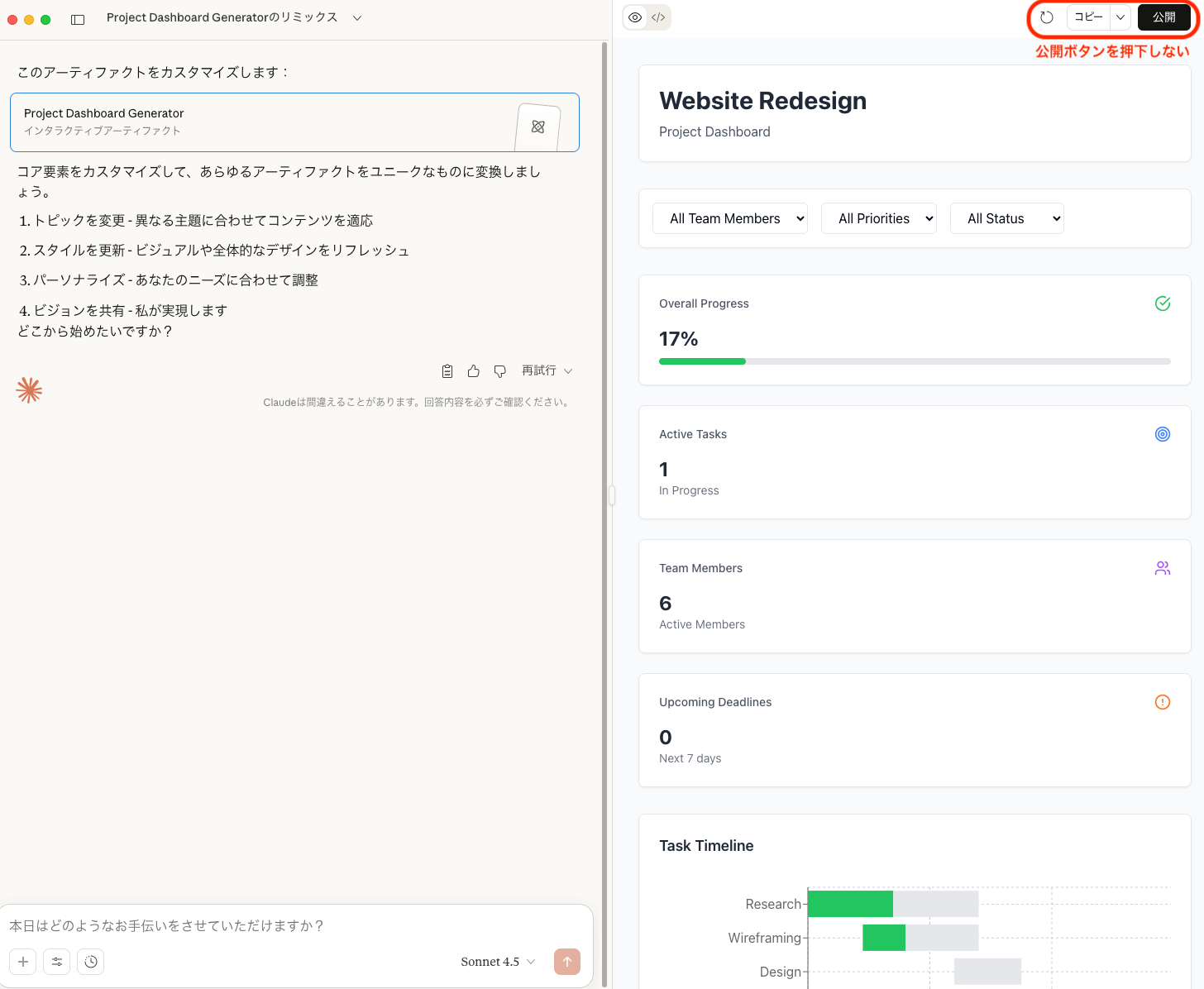
Task: Switch to preview eye view
Action: point(635,17)
